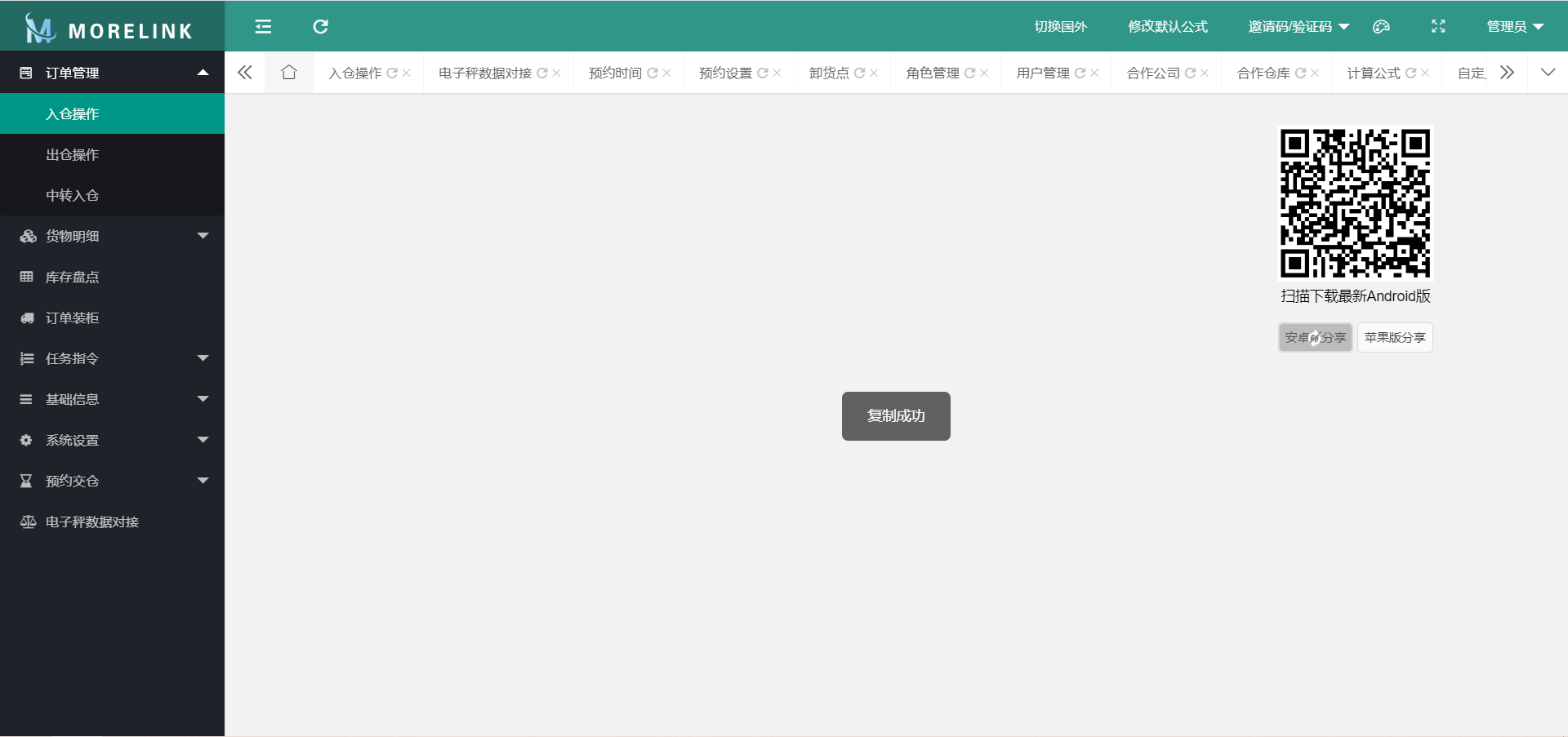Close the 电子秤数据对接 tab
Viewport: 1568px width, 737px height.
coord(557,73)
